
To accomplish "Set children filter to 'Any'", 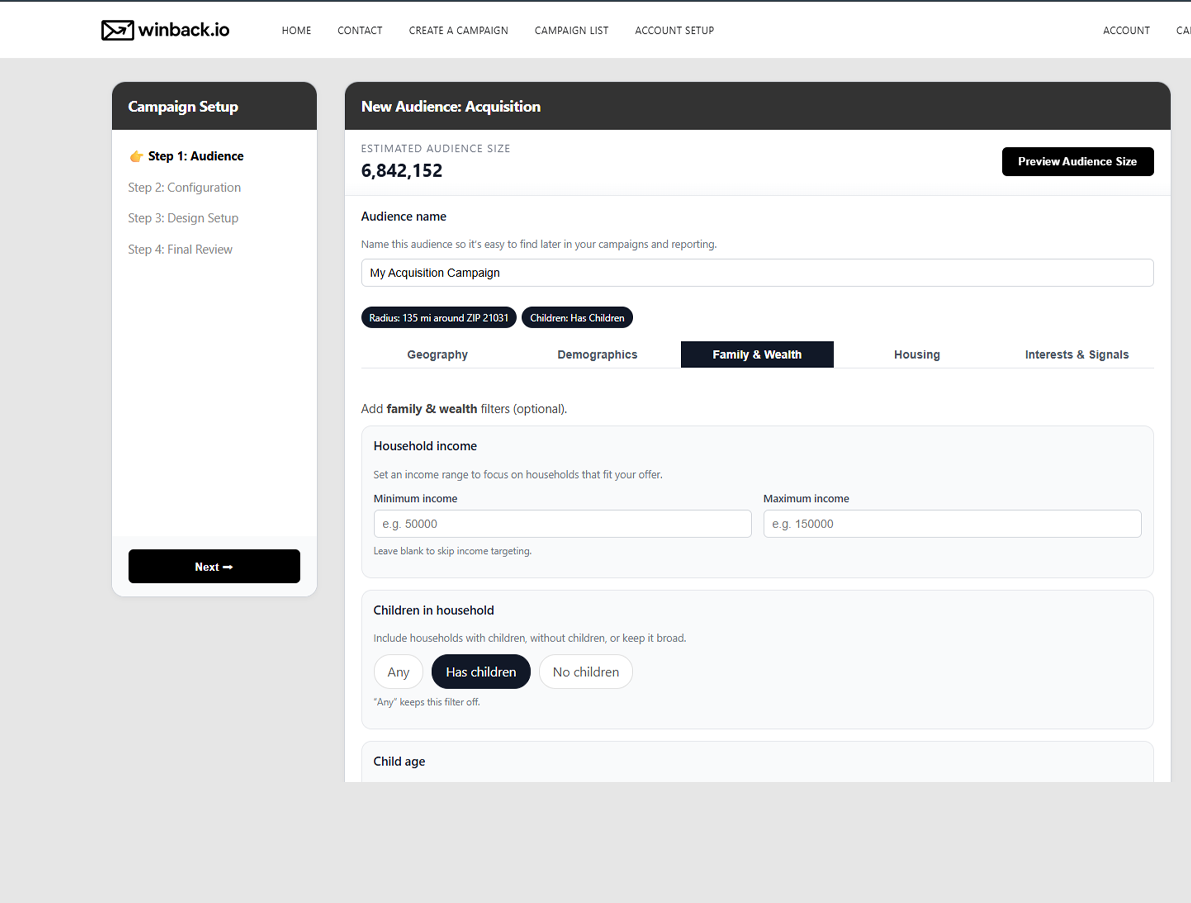I will [398, 671].
